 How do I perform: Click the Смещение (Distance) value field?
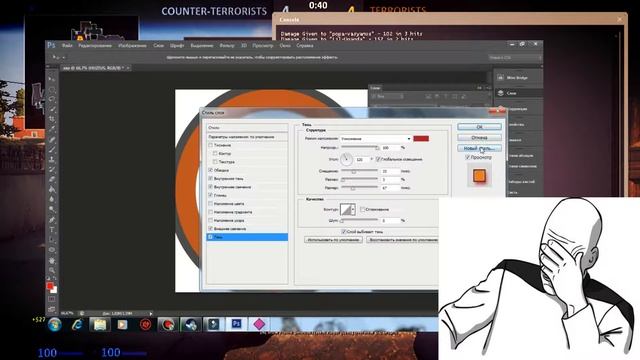[x=390, y=171]
